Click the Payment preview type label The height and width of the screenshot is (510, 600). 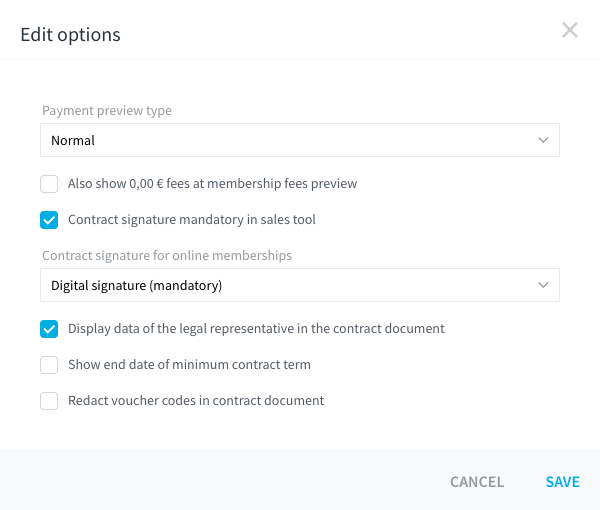(x=107, y=111)
